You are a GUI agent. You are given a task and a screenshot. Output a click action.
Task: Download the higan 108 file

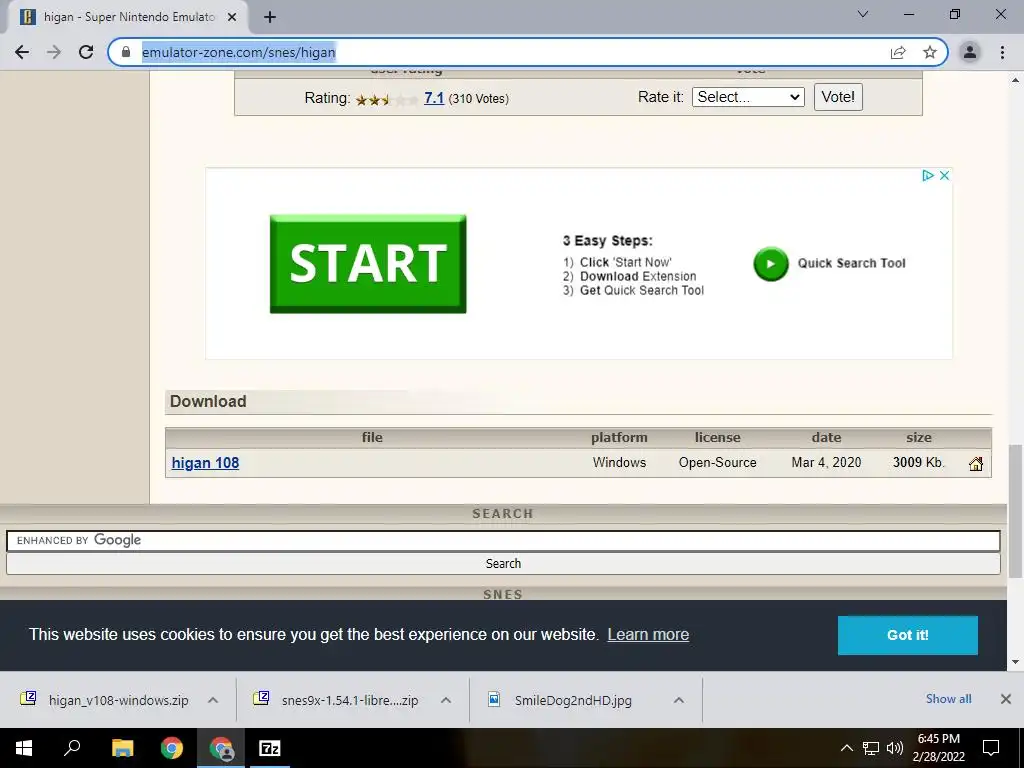[205, 463]
